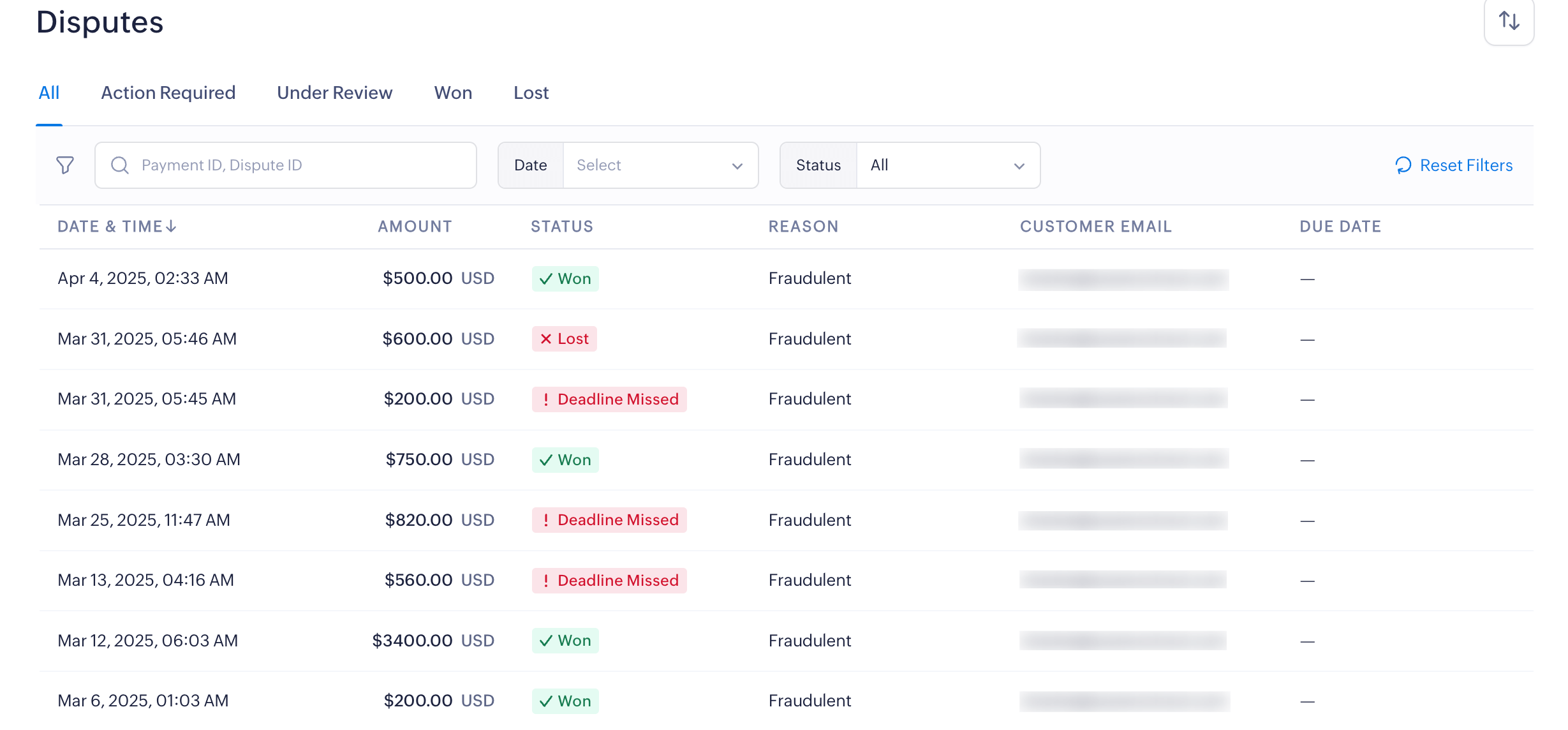
Task: Click the Amount column header
Action: click(x=415, y=227)
